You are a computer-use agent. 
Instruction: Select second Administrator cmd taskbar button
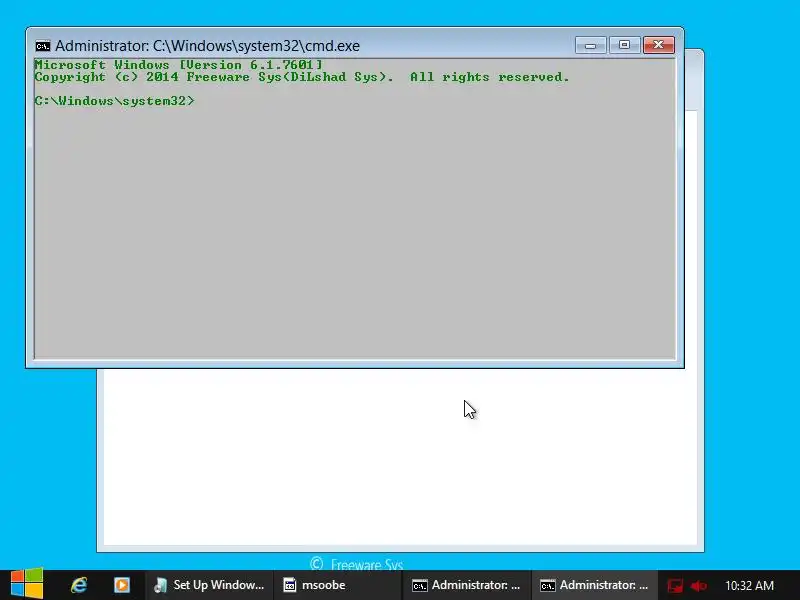(x=594, y=585)
